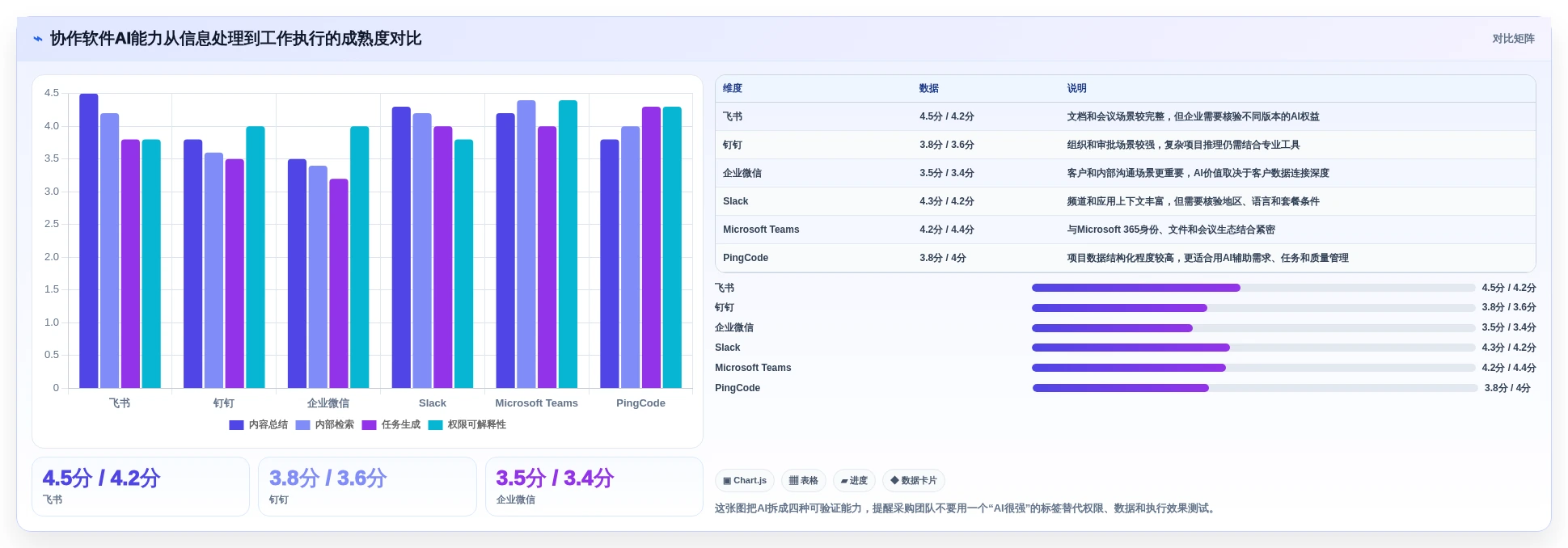The height and width of the screenshot is (548, 1568).
Task: Click 飞书 in the table's first column
Action: 733,116
